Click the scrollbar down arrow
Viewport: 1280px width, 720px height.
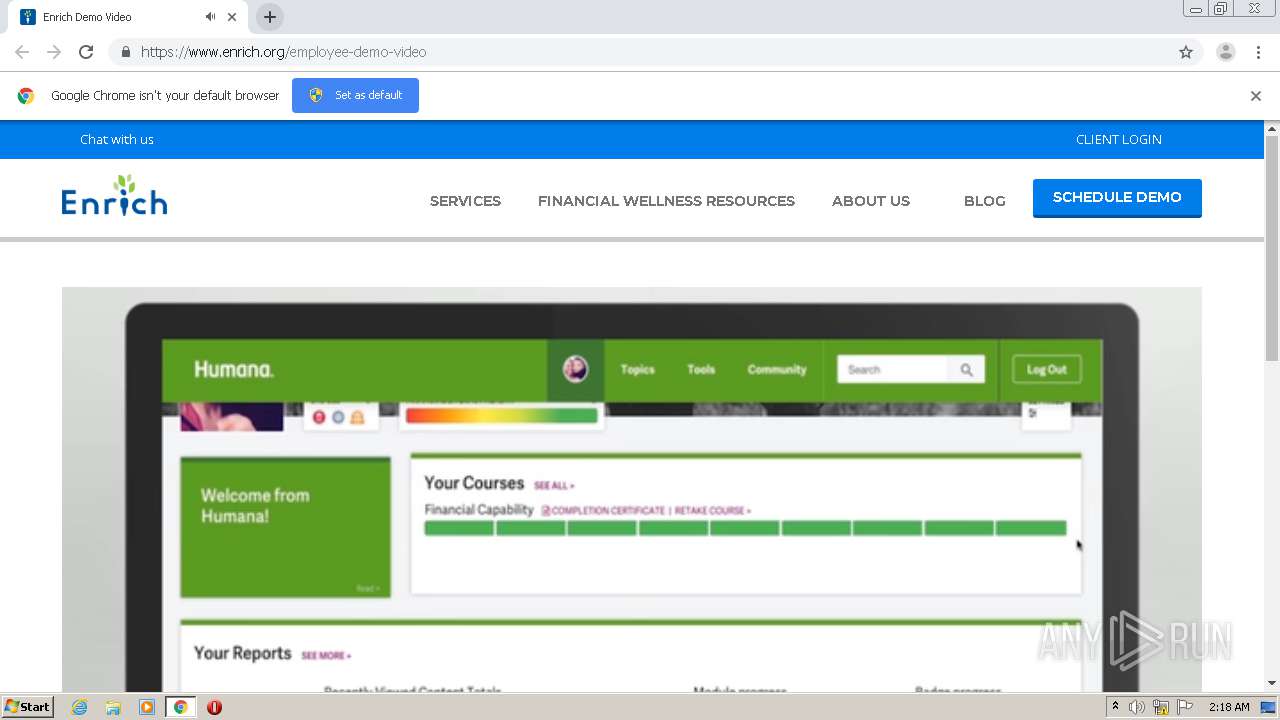coord(1272,683)
